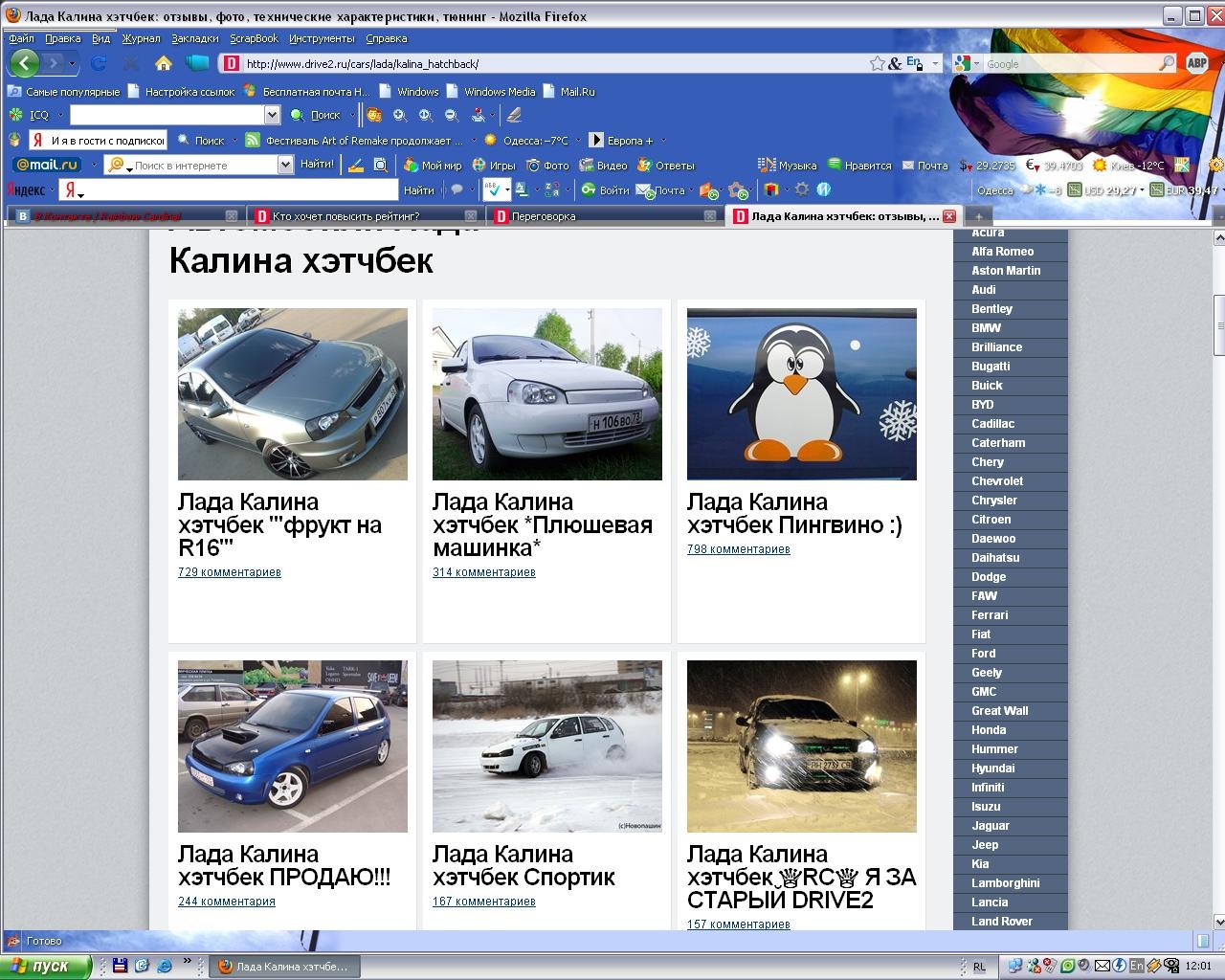Open Mail.ru Ответы
1225x980 pixels.
coord(666,165)
